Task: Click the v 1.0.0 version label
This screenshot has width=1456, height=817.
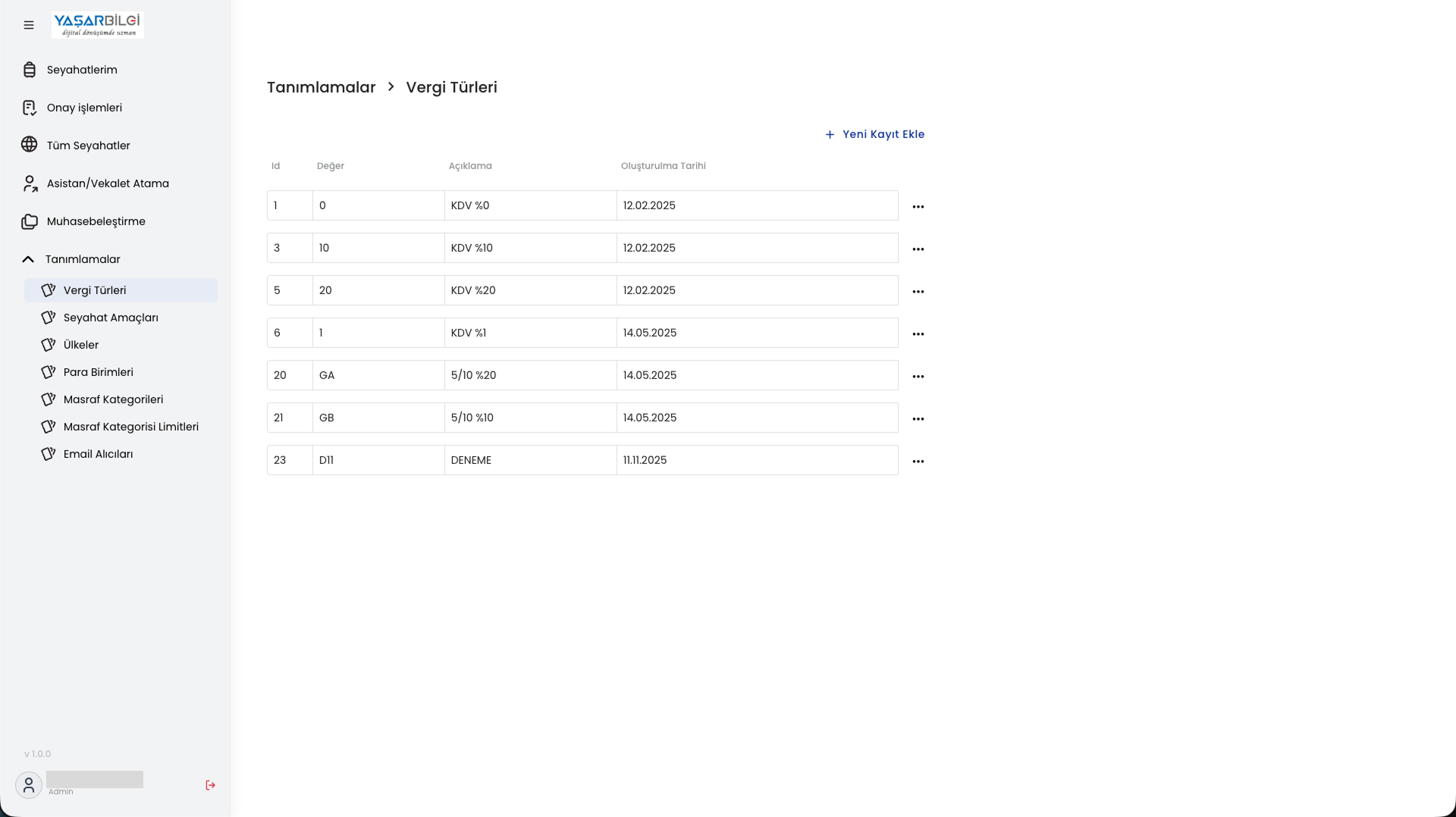Action: [x=38, y=754]
